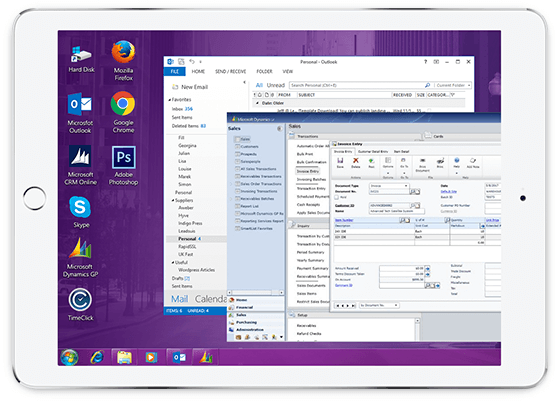This screenshot has height=402, width=559.
Task: Launch Mozilla Firefox from the desktop
Action: (123, 60)
